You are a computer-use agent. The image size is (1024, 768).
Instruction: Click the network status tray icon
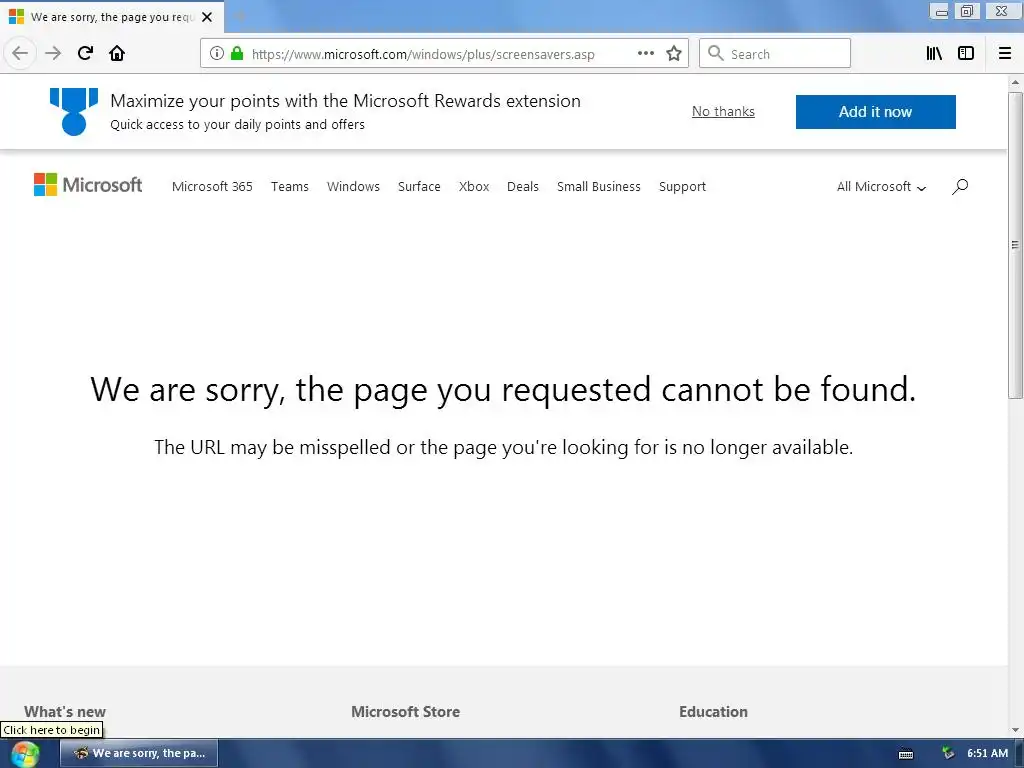[948, 753]
